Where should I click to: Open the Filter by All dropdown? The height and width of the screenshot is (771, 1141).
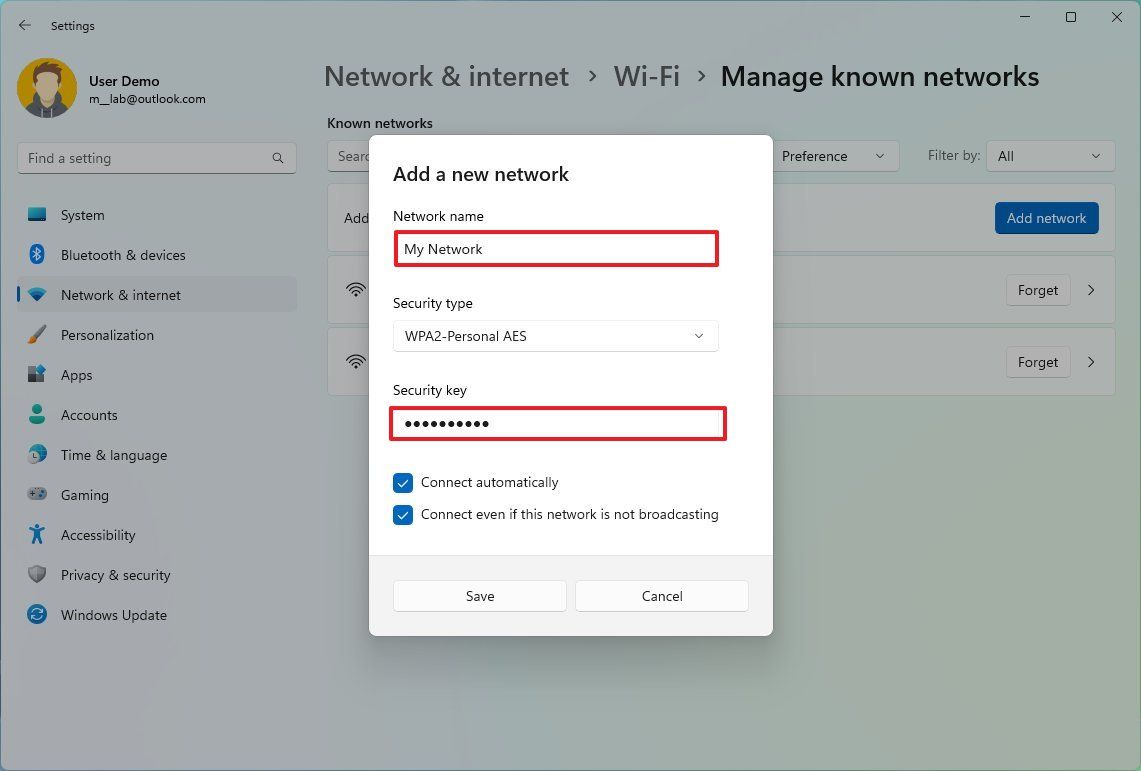pos(1050,156)
